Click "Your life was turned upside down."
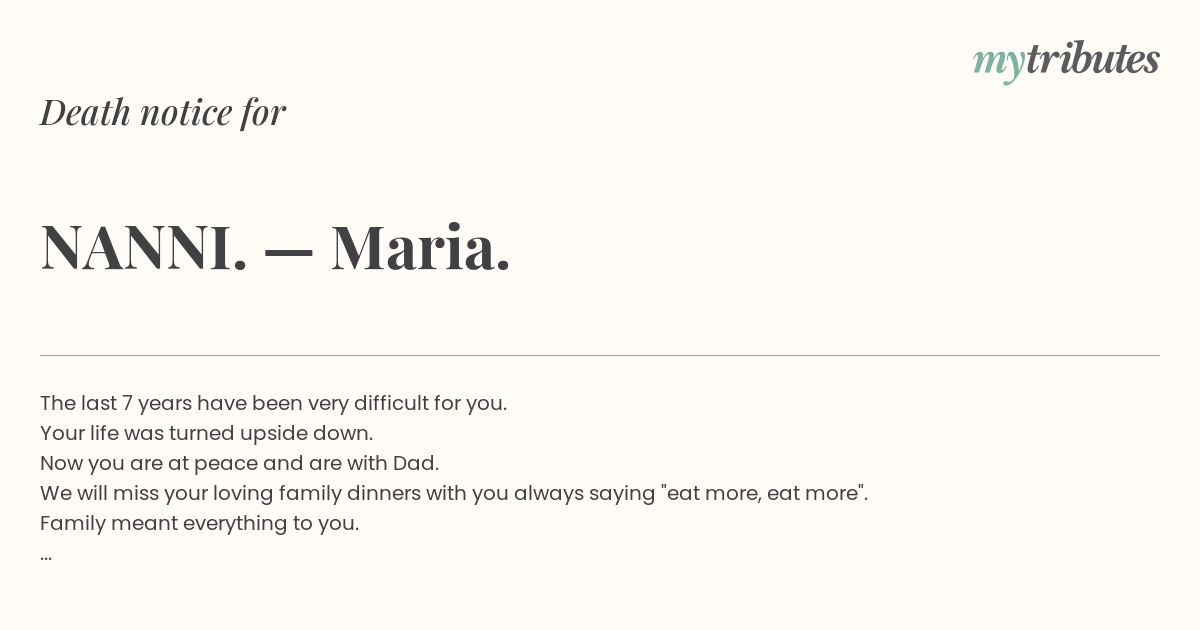This screenshot has width=1200, height=630. [207, 433]
